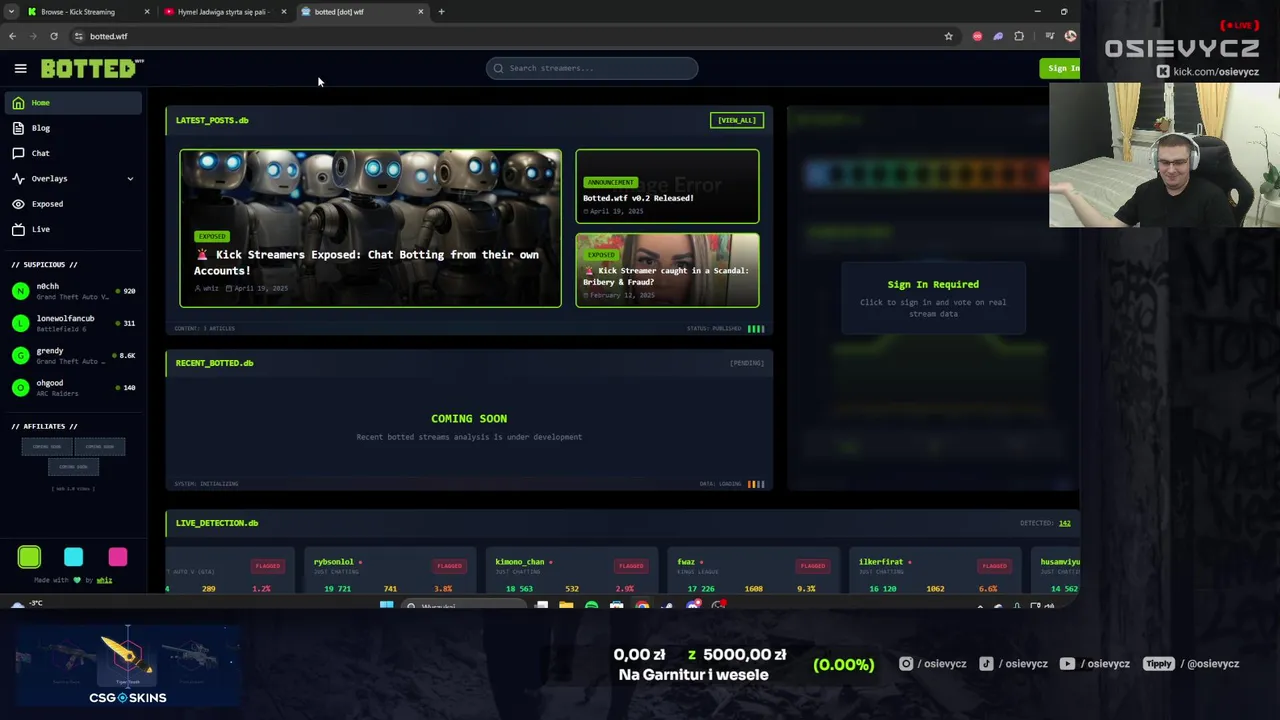This screenshot has width=1280, height=720.
Task: Choose the cyan theme color swatch
Action: pyautogui.click(x=73, y=557)
